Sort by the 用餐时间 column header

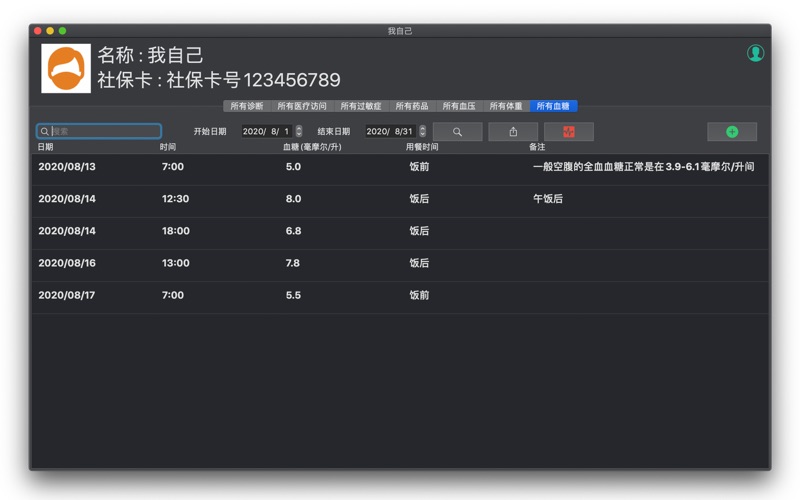point(422,147)
